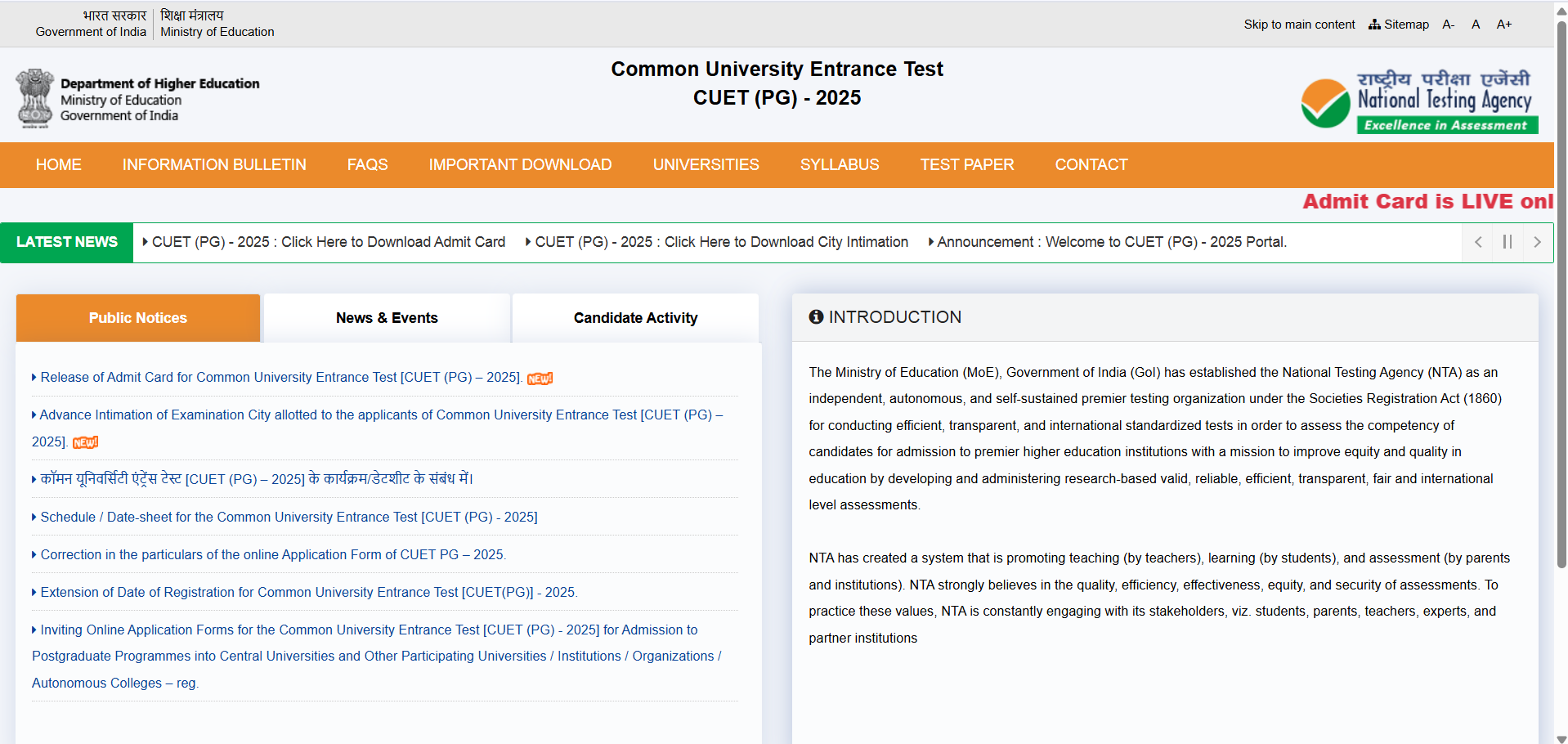The height and width of the screenshot is (744, 1568).
Task: Open the UNIVERSITIES menu
Action: tap(706, 165)
